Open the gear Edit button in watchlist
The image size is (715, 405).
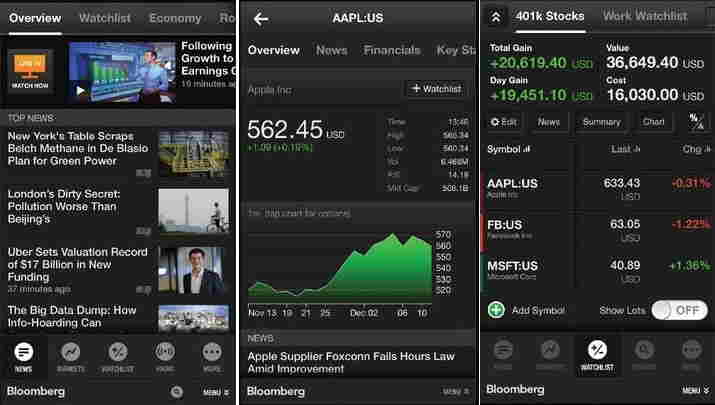point(503,122)
